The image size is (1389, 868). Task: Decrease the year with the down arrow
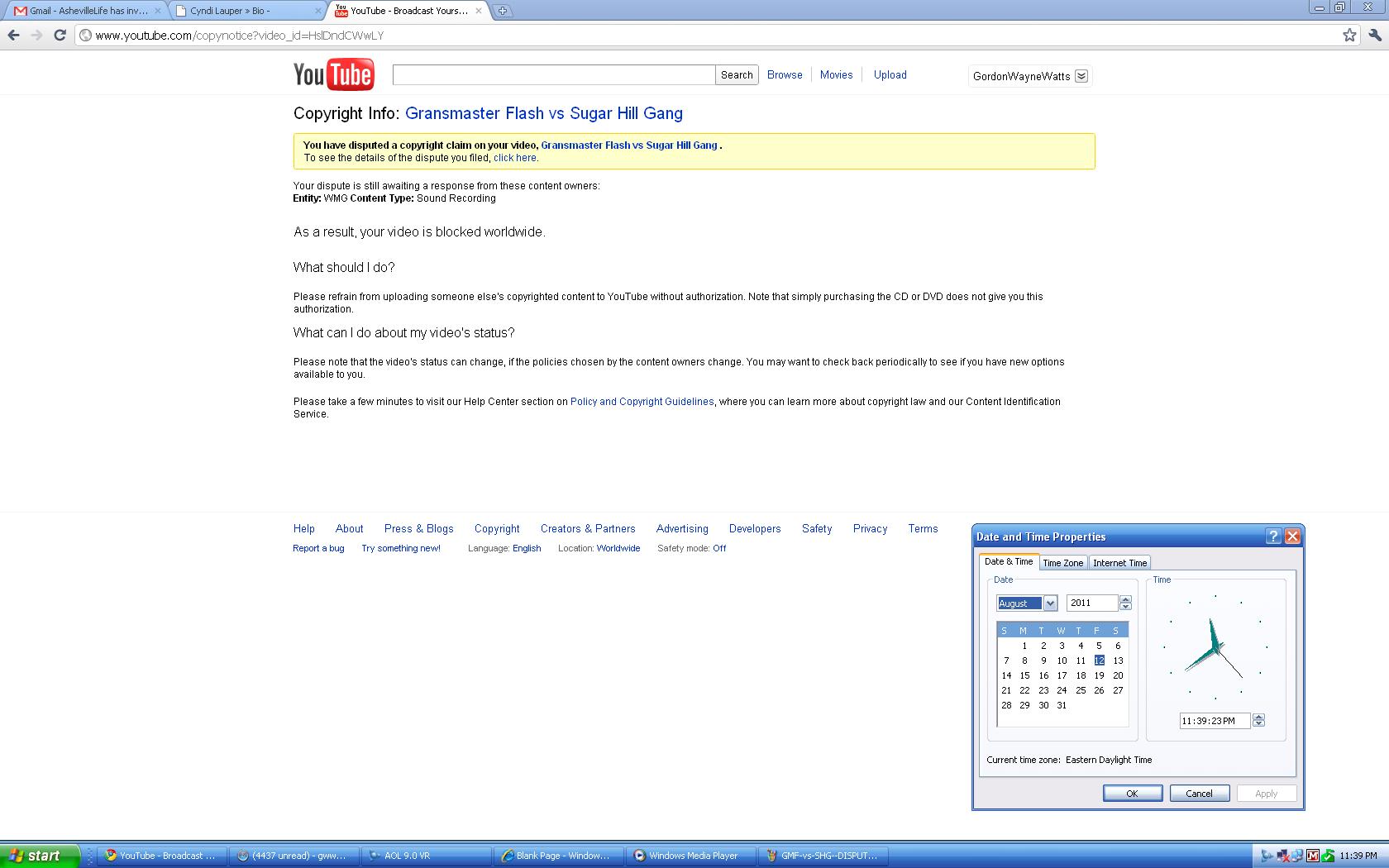click(x=1125, y=607)
